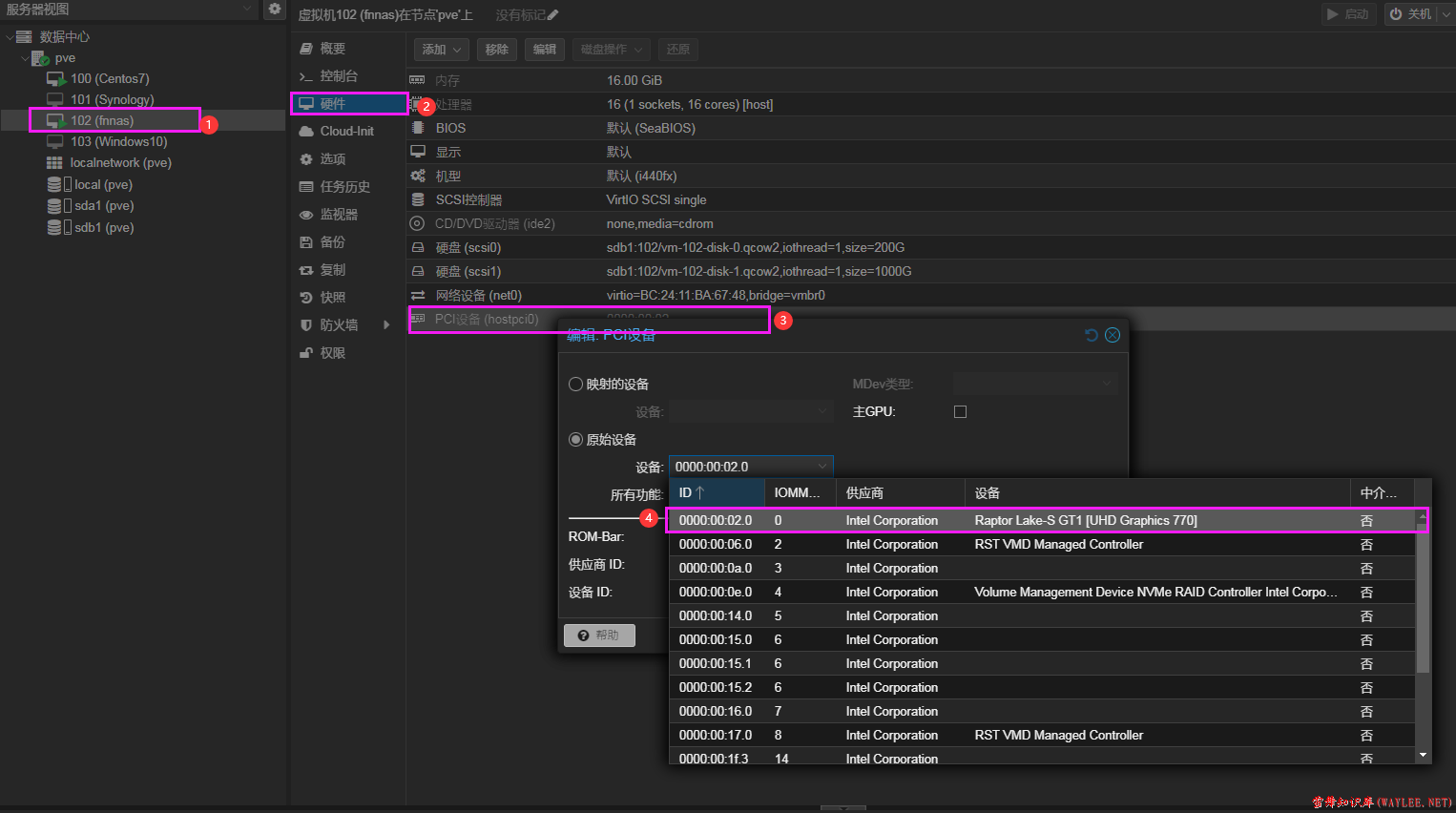1456x813 pixels.
Task: Select the BIOS hardware row
Action: tap(931, 128)
